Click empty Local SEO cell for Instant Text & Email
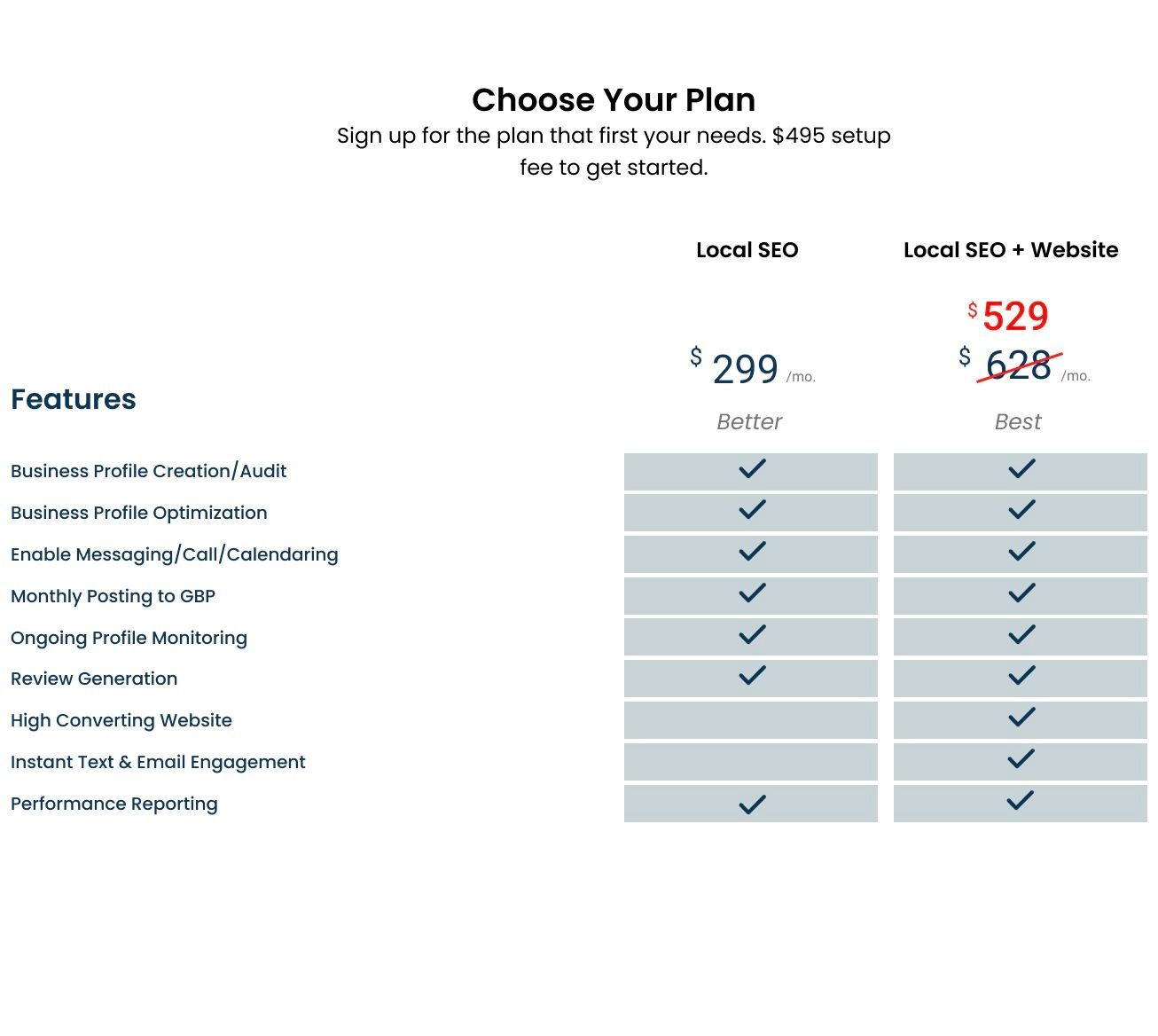 click(751, 762)
